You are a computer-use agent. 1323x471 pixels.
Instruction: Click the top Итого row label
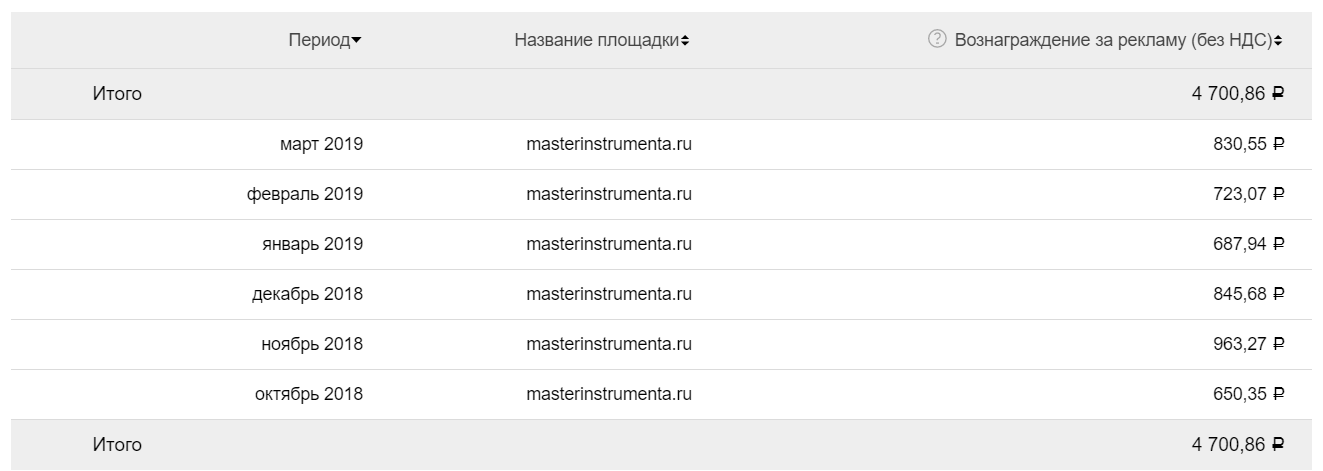[x=117, y=94]
